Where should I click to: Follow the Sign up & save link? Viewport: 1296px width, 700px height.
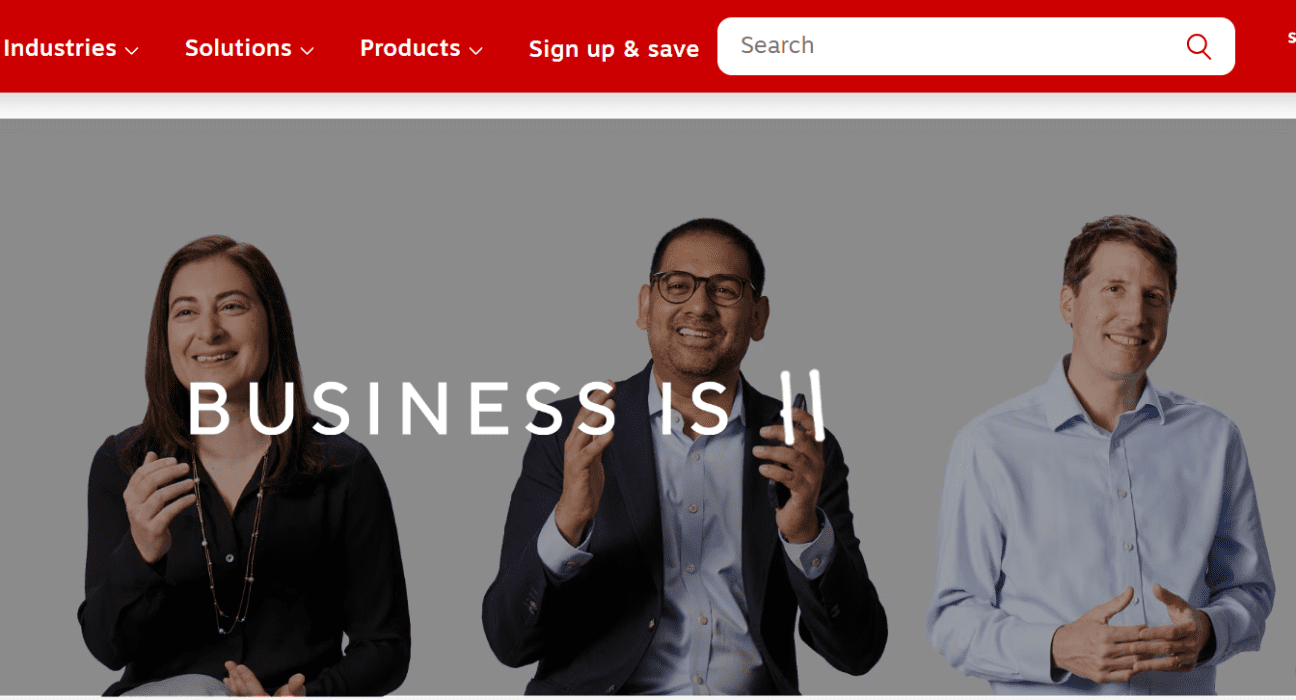coord(613,49)
